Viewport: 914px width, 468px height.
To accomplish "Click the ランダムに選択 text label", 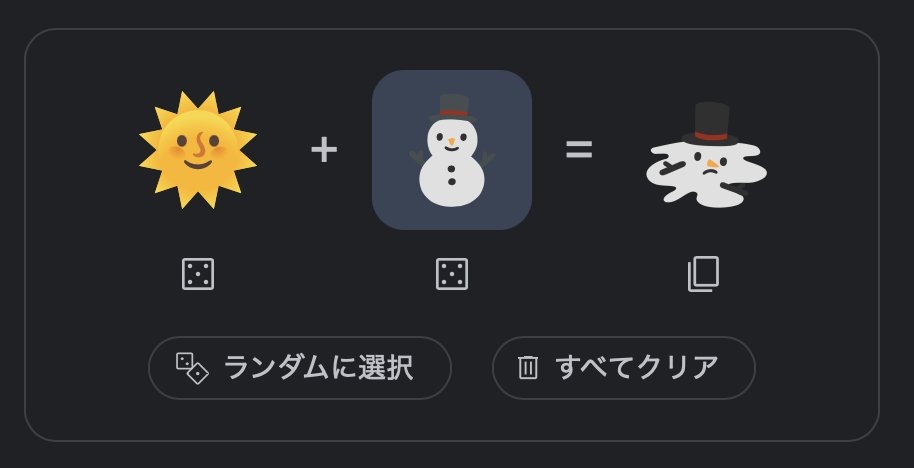I will [x=318, y=368].
